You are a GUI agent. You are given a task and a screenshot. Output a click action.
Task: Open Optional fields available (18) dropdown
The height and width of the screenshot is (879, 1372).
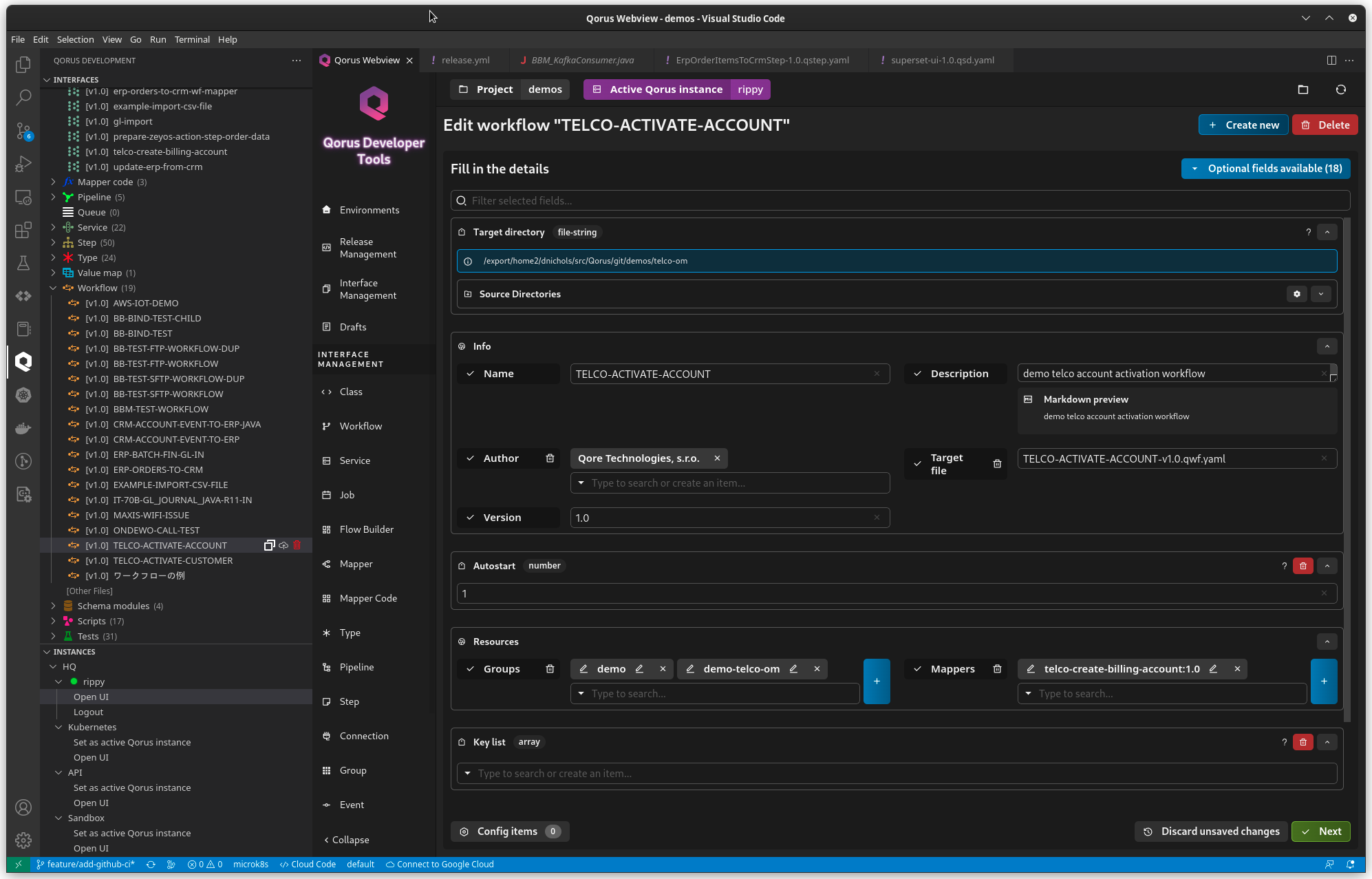pos(1266,169)
